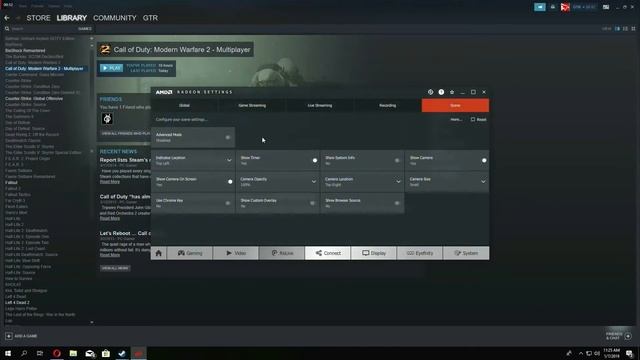Toggle the Use Chroma Key switch

(x=228, y=203)
